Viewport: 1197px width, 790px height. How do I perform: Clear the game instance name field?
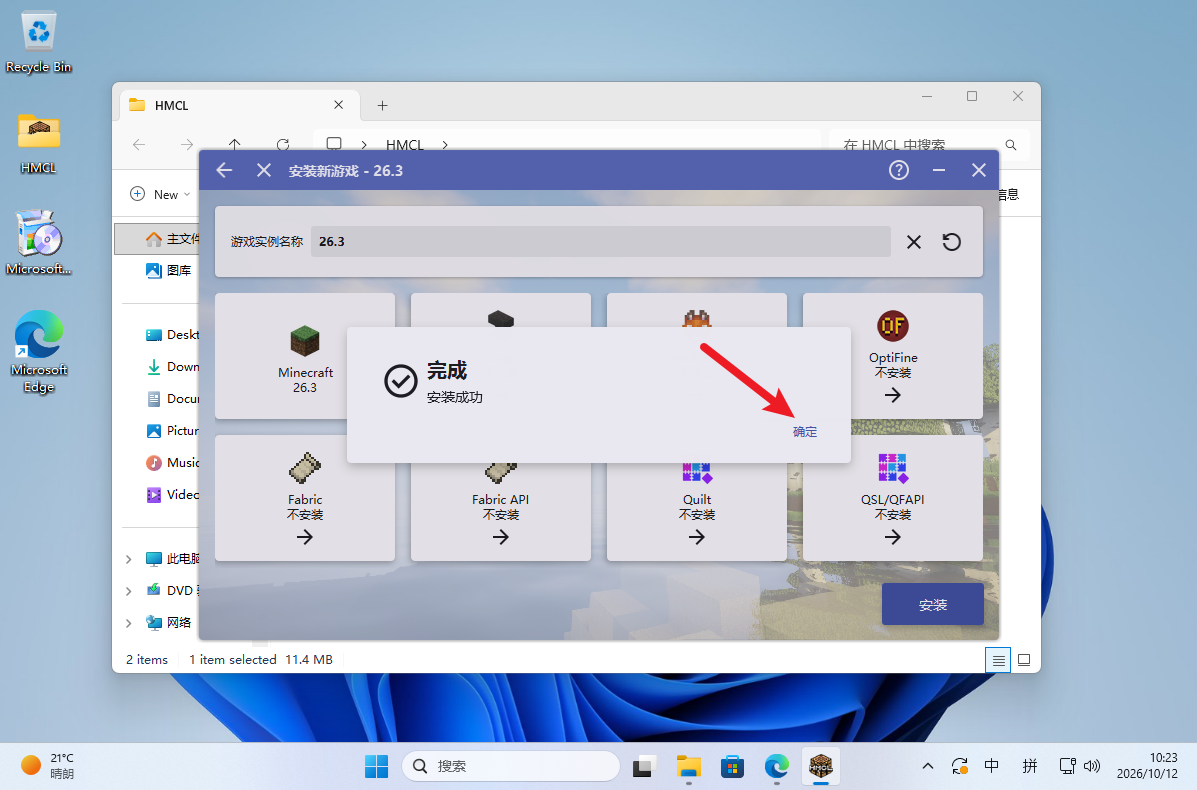pos(914,242)
